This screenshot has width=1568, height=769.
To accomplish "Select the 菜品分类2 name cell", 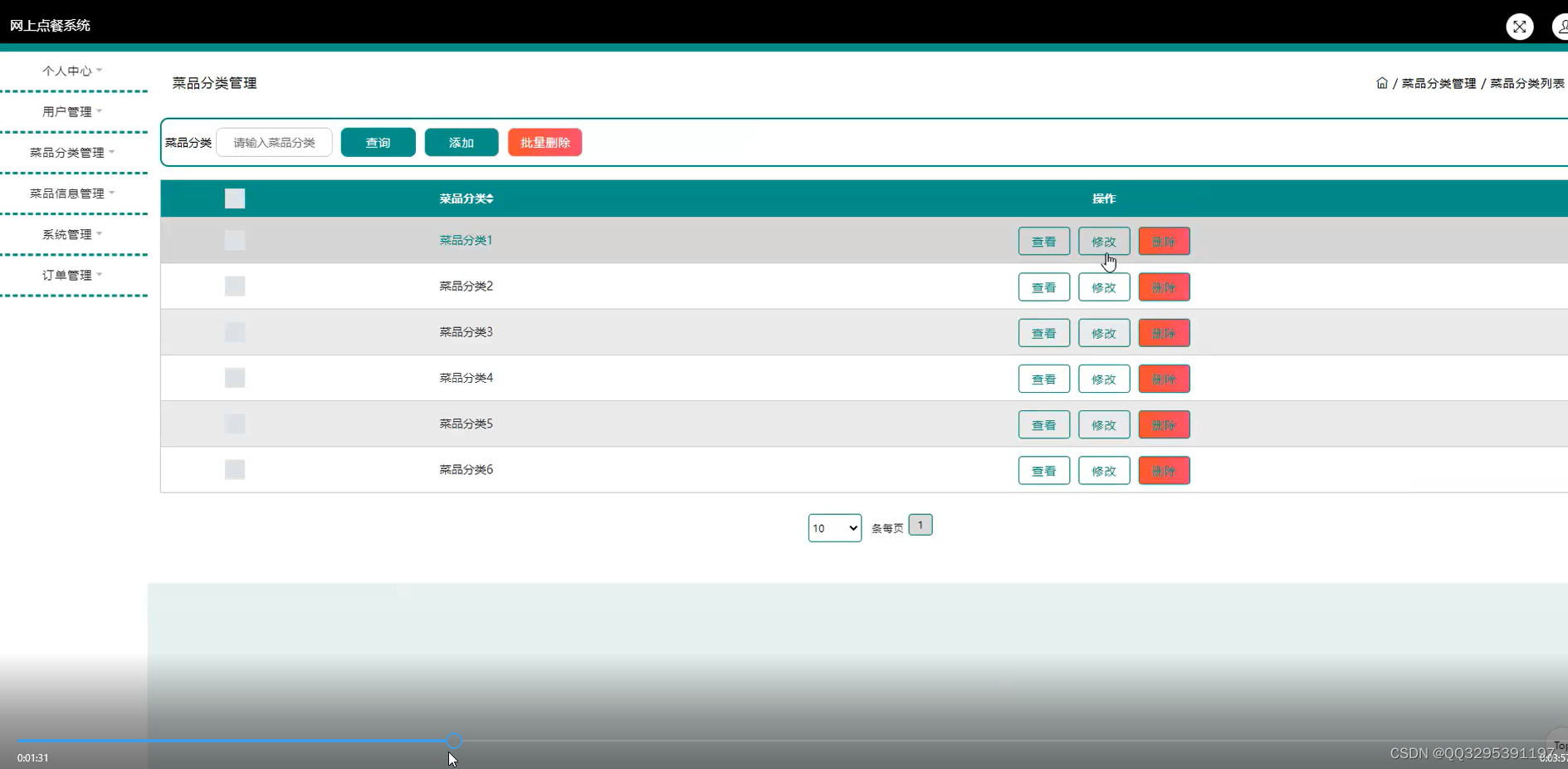I will (466, 286).
